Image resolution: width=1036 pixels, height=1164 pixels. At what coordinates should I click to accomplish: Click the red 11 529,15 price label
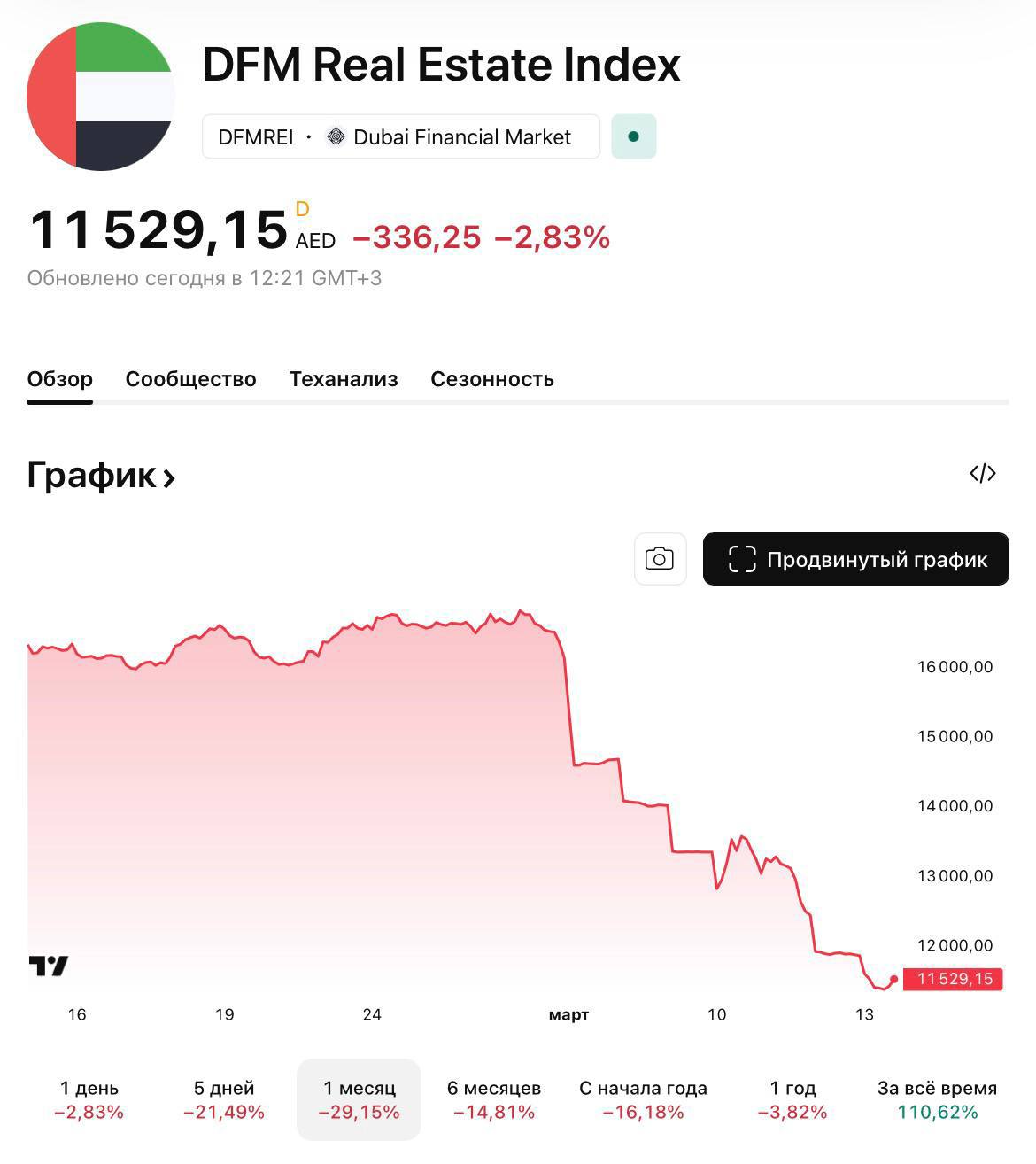(x=955, y=979)
